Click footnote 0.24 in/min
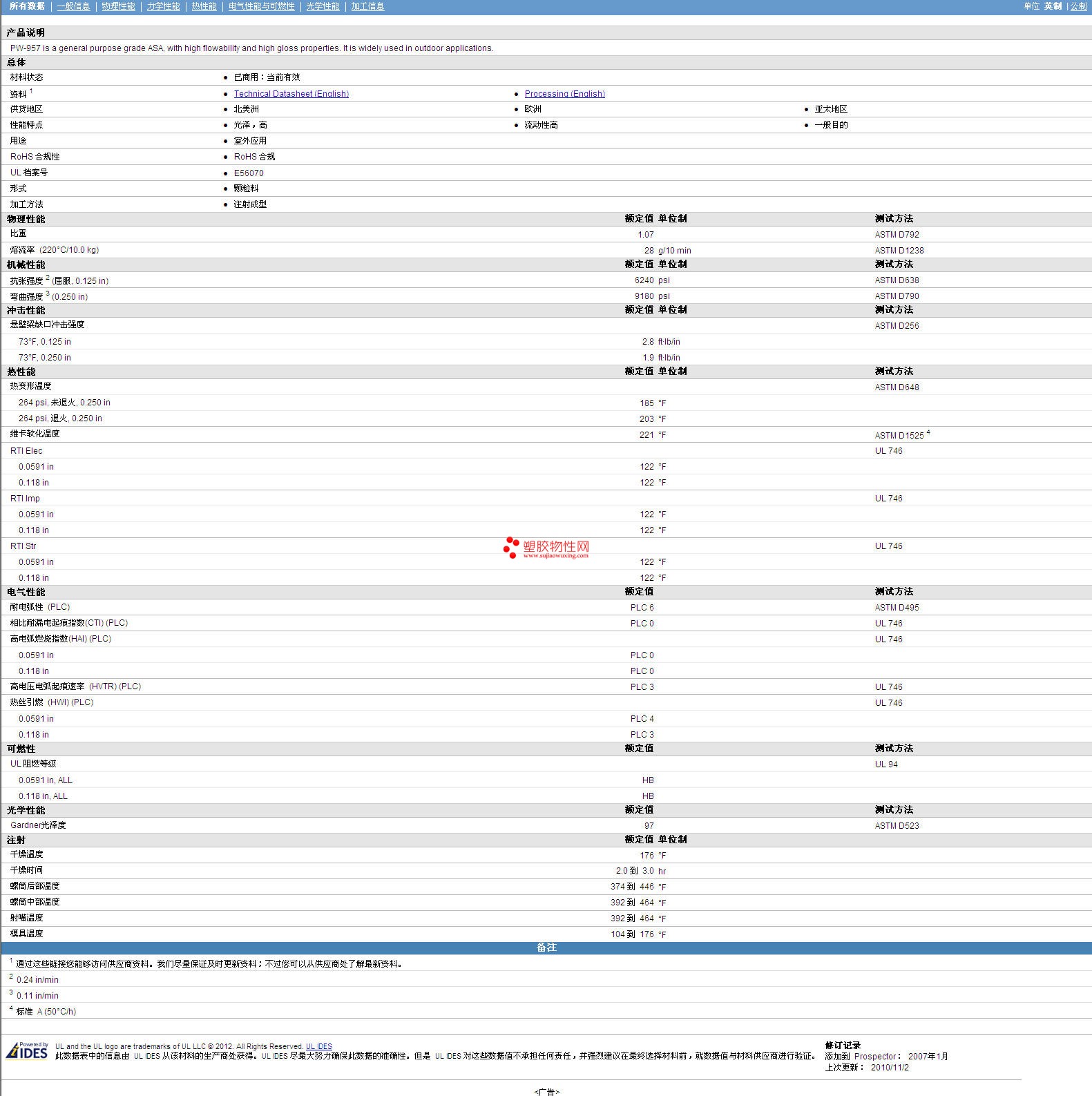Viewport: 1092px width, 1096px height. (37, 980)
